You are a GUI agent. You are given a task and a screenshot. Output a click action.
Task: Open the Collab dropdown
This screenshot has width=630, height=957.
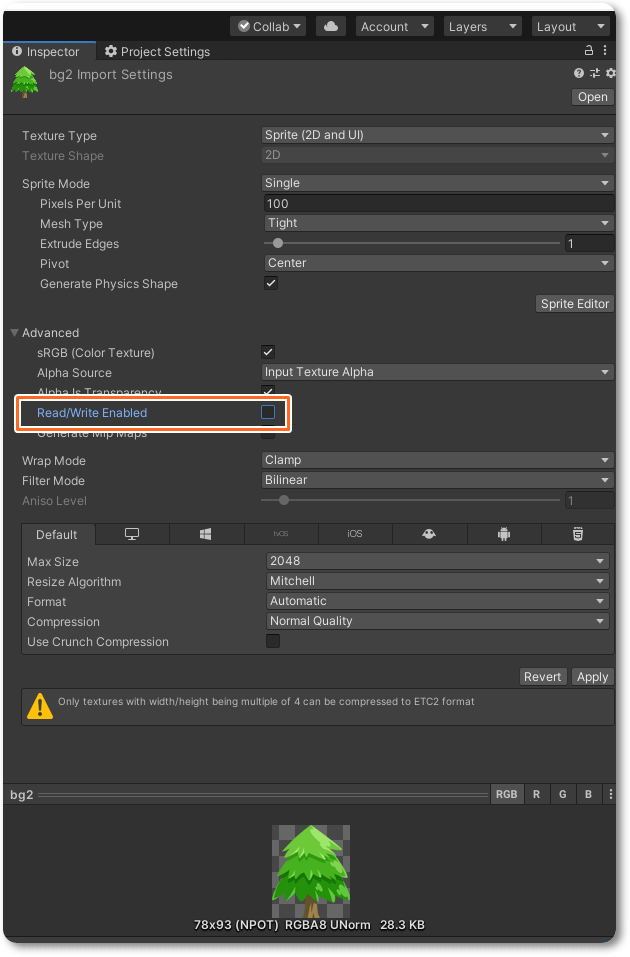[x=268, y=26]
